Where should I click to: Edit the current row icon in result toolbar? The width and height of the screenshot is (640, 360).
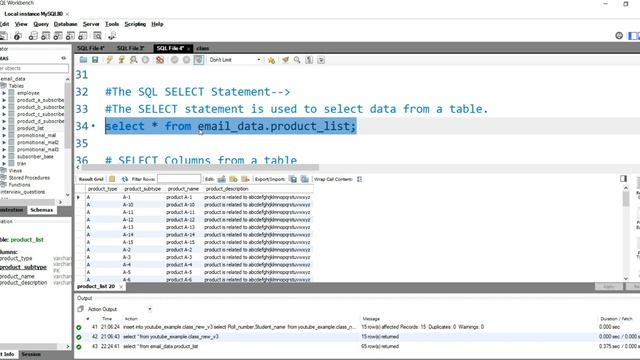(221, 179)
